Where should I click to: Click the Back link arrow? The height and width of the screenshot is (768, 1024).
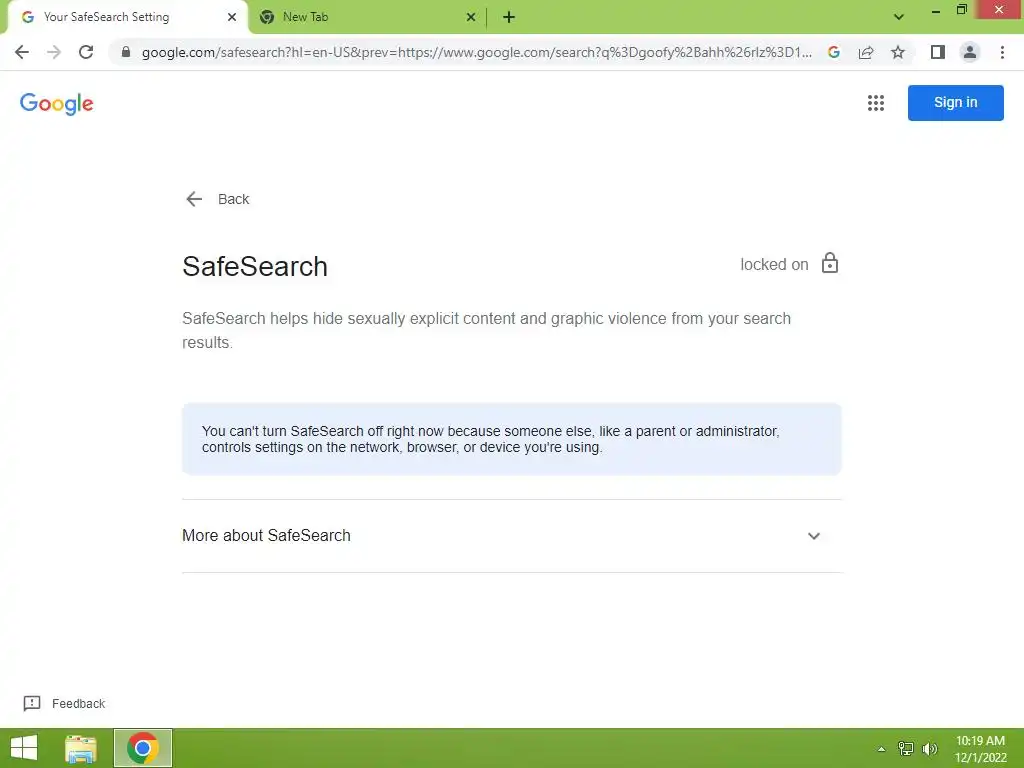[x=194, y=199]
